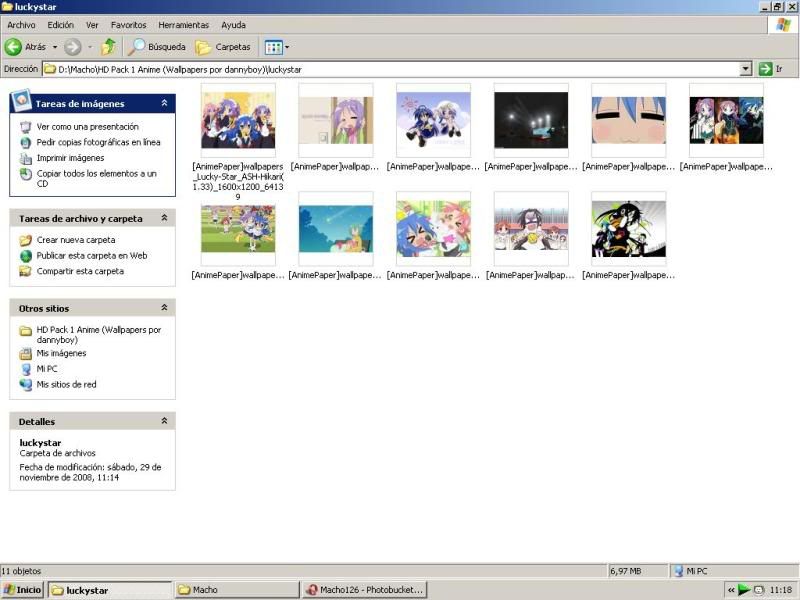This screenshot has width=800, height=600.
Task: Click the luckystar title bar folder icon
Action: (x=7, y=7)
